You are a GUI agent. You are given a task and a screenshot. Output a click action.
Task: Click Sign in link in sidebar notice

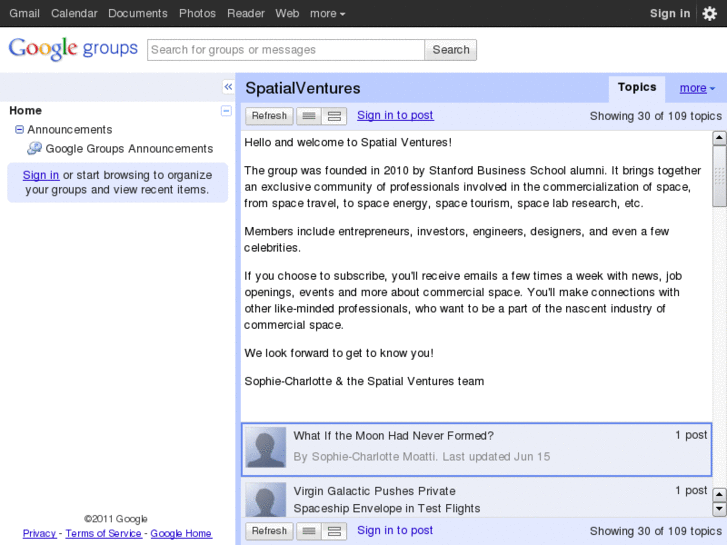(x=41, y=175)
